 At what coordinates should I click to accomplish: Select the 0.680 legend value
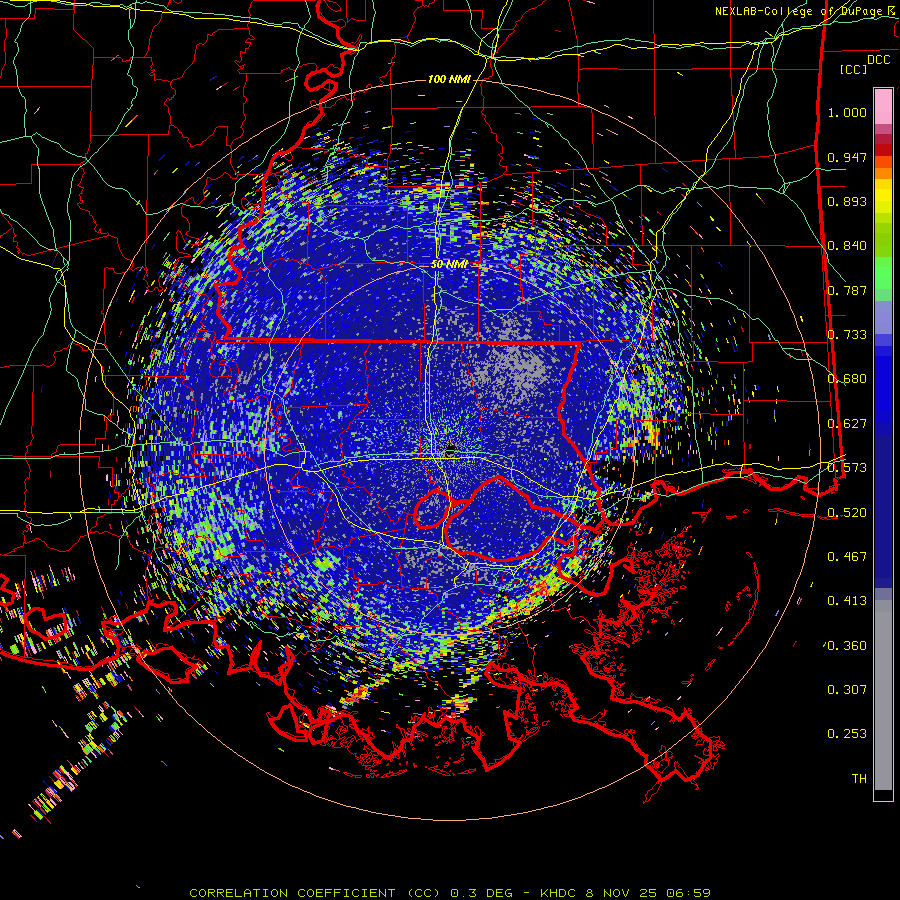tap(847, 379)
